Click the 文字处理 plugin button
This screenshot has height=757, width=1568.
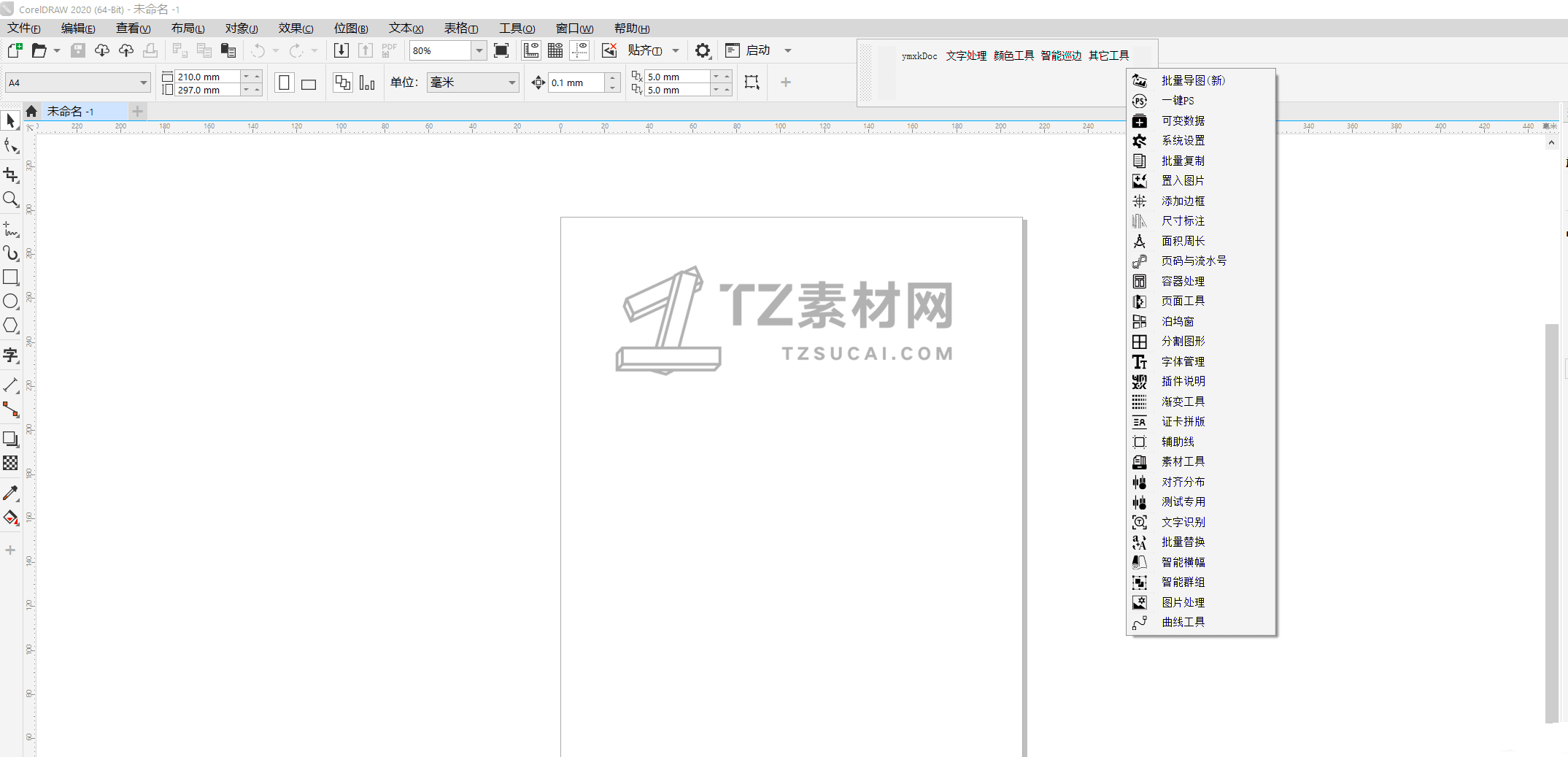coord(966,56)
